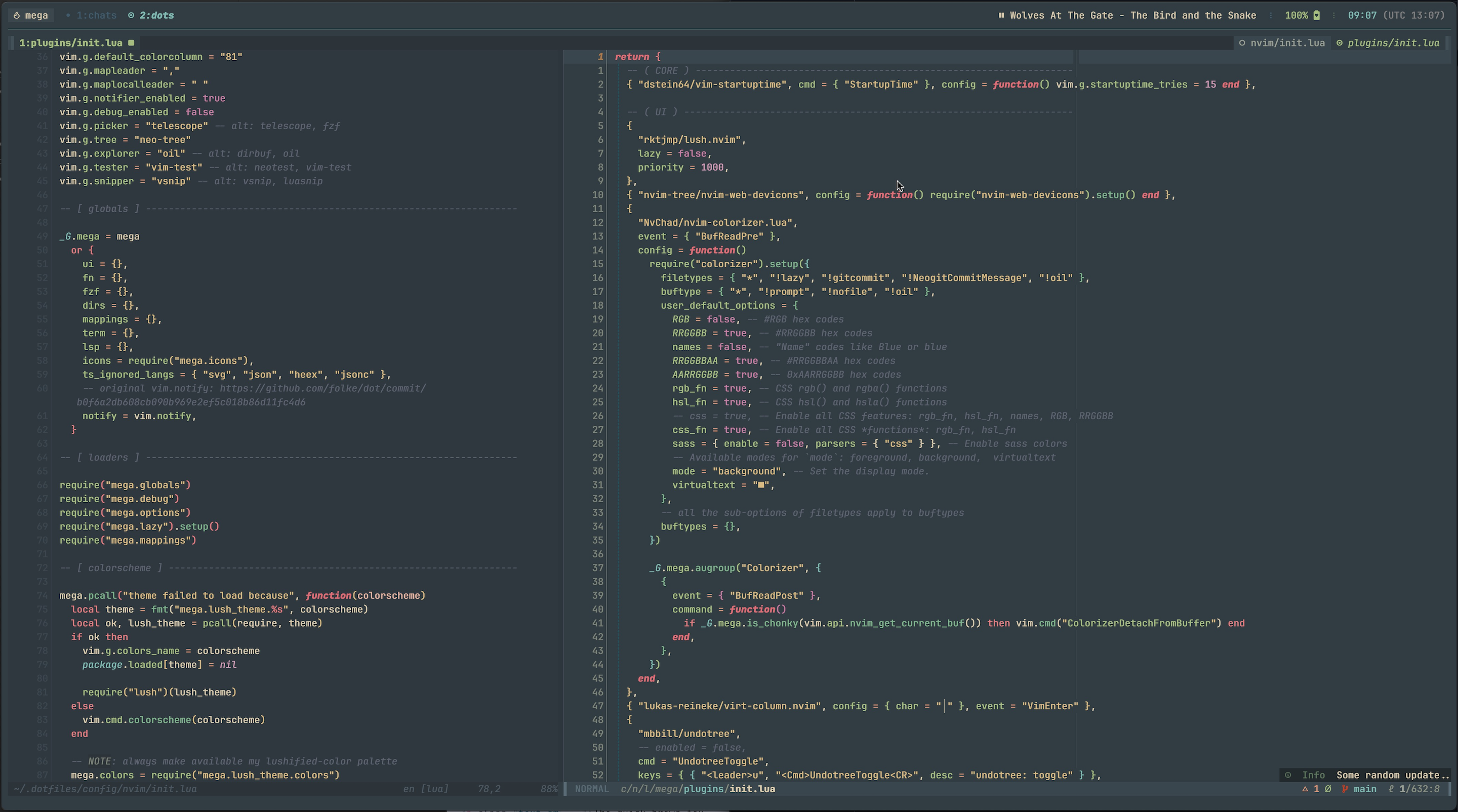Image resolution: width=1458 pixels, height=812 pixels.
Task: Click the 78,2 position in left statusline
Action: (x=489, y=789)
